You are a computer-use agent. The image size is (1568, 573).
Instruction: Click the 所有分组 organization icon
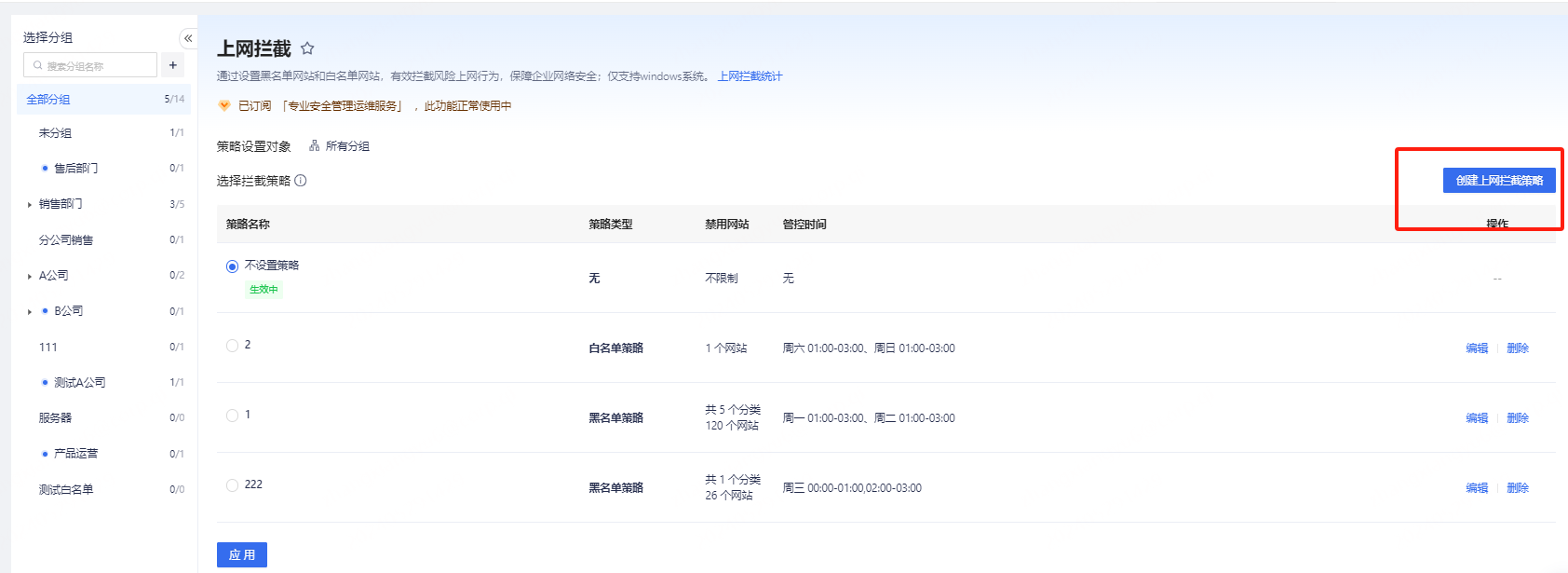(x=315, y=146)
